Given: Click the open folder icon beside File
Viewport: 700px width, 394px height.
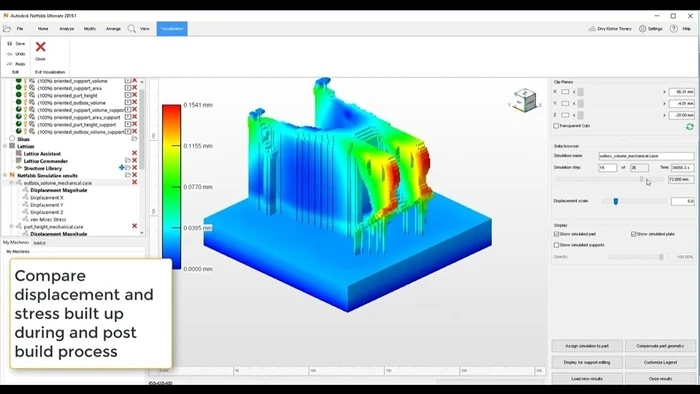Looking at the screenshot, I should [x=7, y=29].
